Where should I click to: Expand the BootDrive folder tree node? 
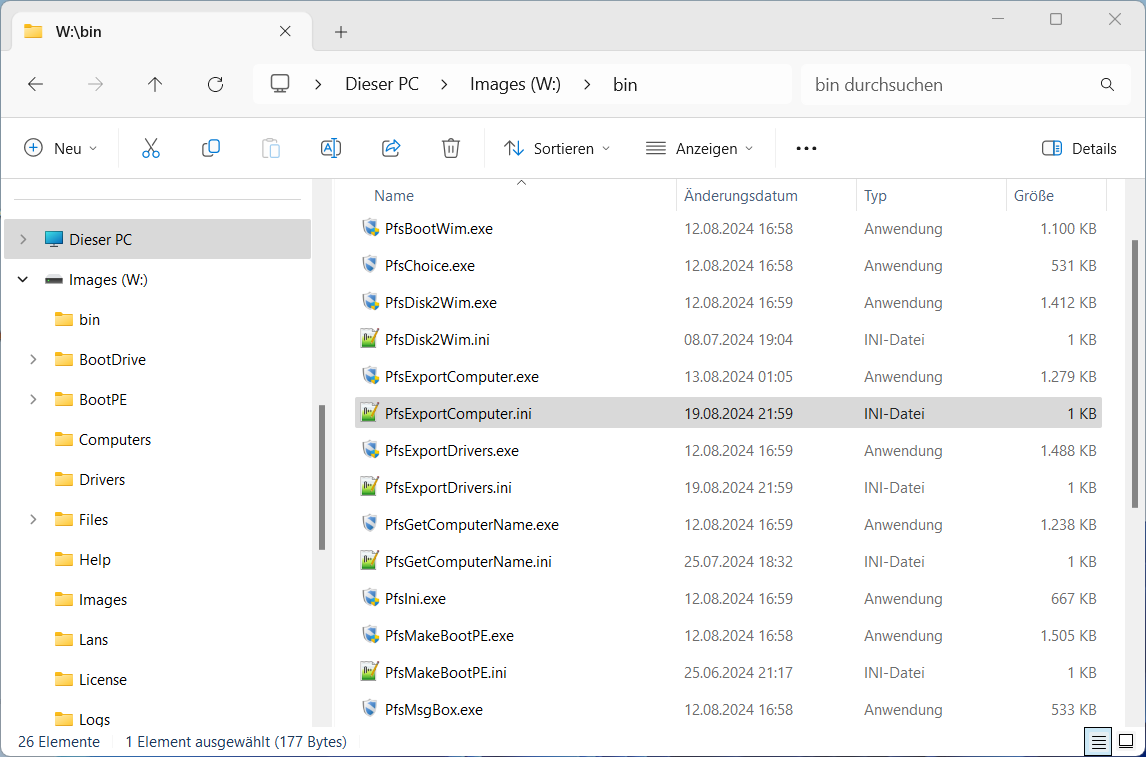coord(33,360)
